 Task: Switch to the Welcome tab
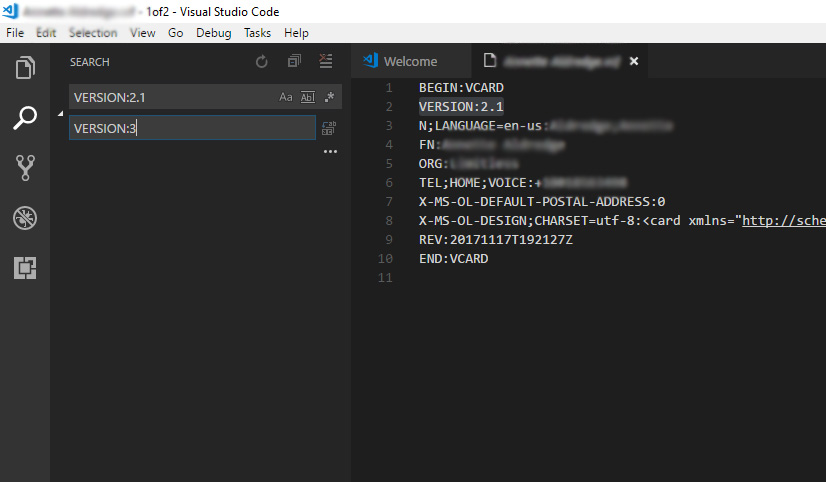(x=410, y=61)
